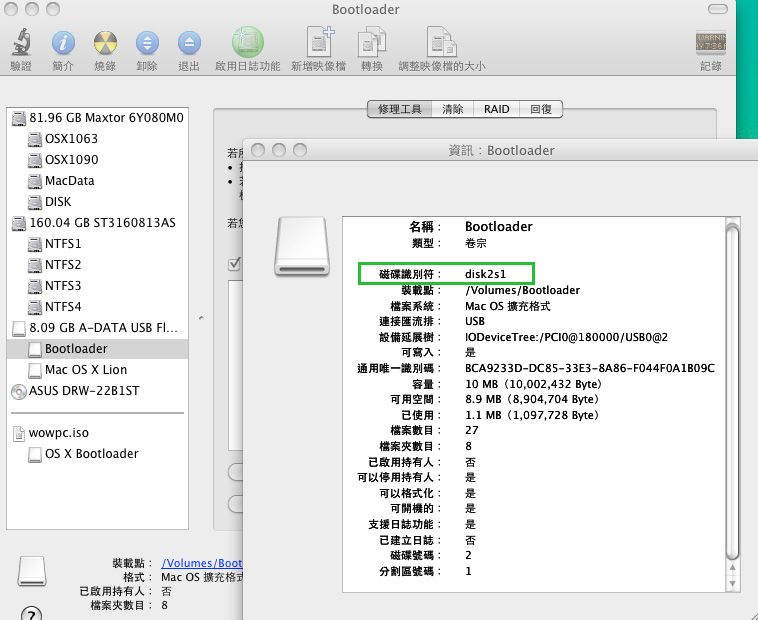Click the available space 8.9 MB value
Viewport: 758px width, 620px height.
532,399
